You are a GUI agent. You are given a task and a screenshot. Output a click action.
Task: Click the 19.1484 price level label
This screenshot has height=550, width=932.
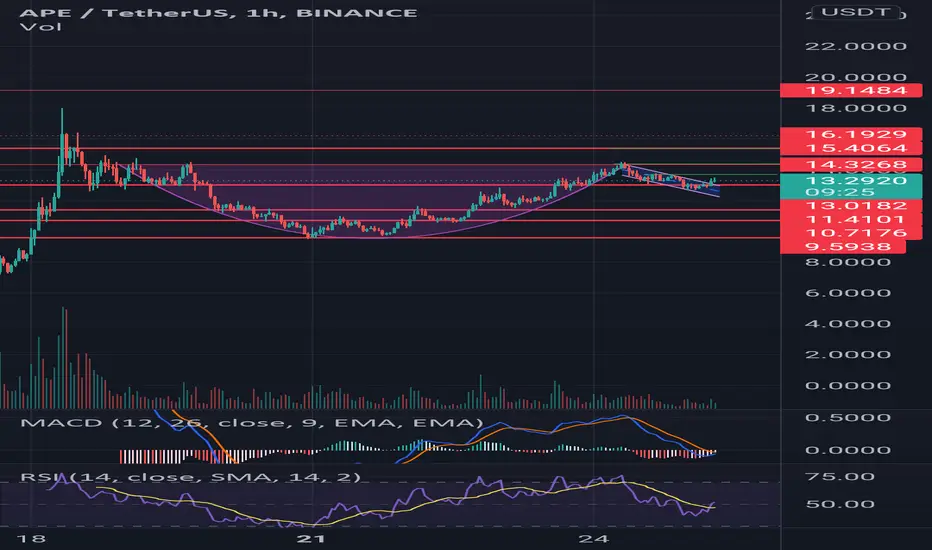pyautogui.click(x=851, y=90)
